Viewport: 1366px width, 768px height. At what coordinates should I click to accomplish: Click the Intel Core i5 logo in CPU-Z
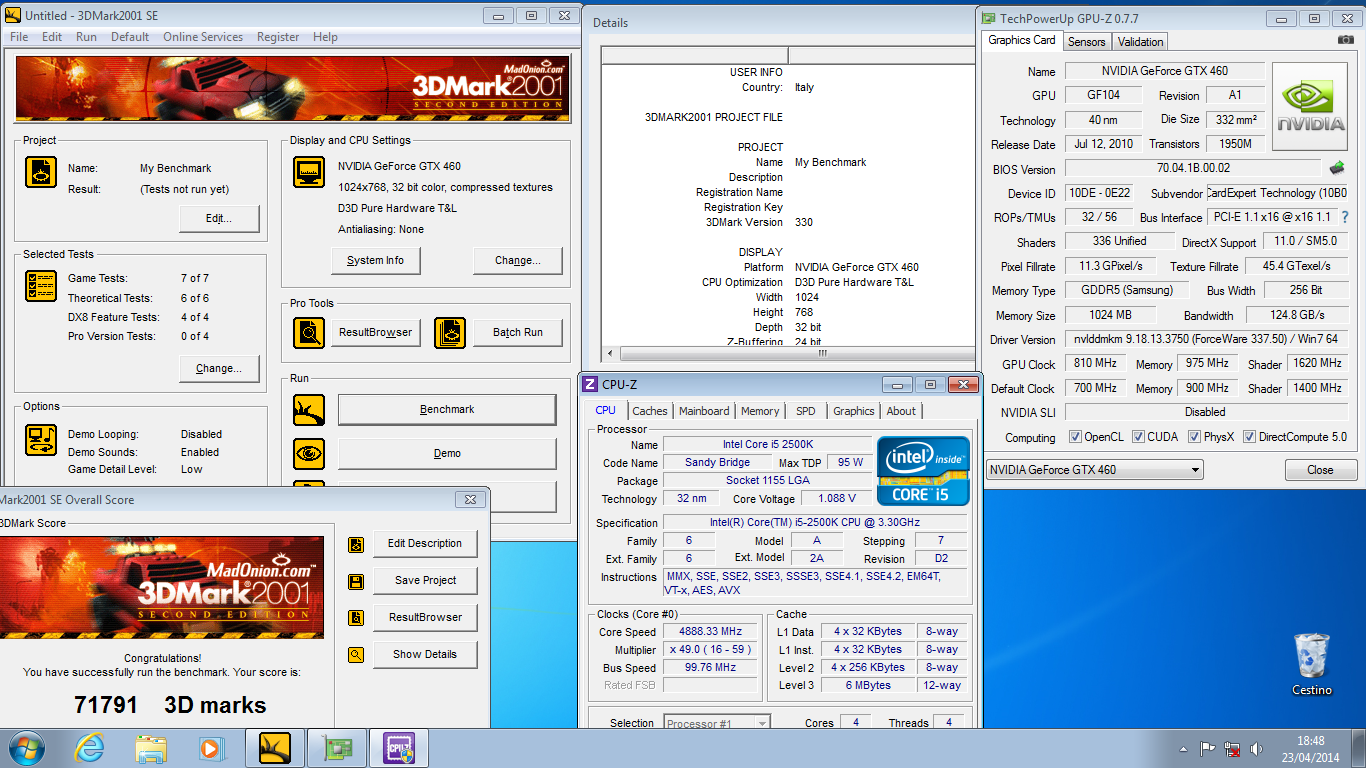[x=924, y=470]
